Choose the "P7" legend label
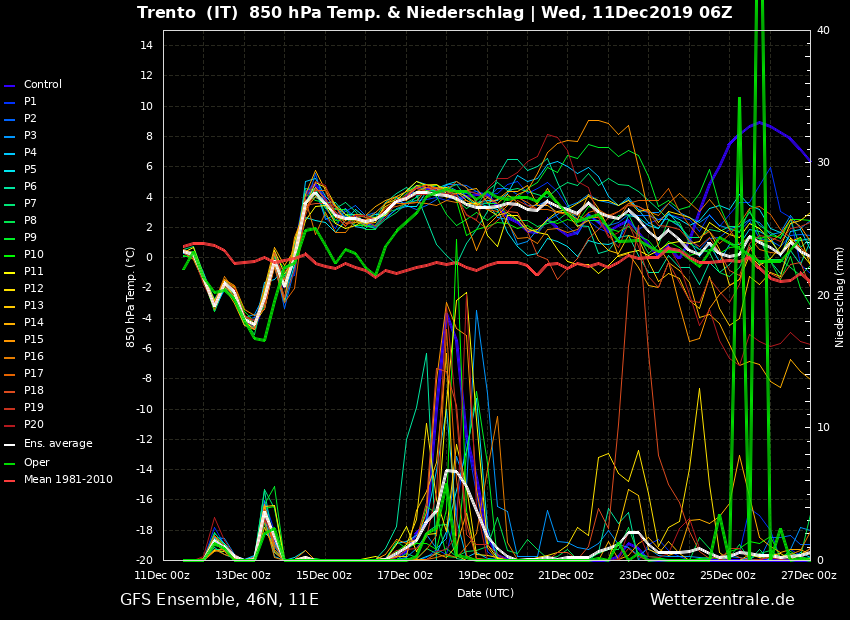Viewport: 850px width, 620px height. (x=30, y=203)
